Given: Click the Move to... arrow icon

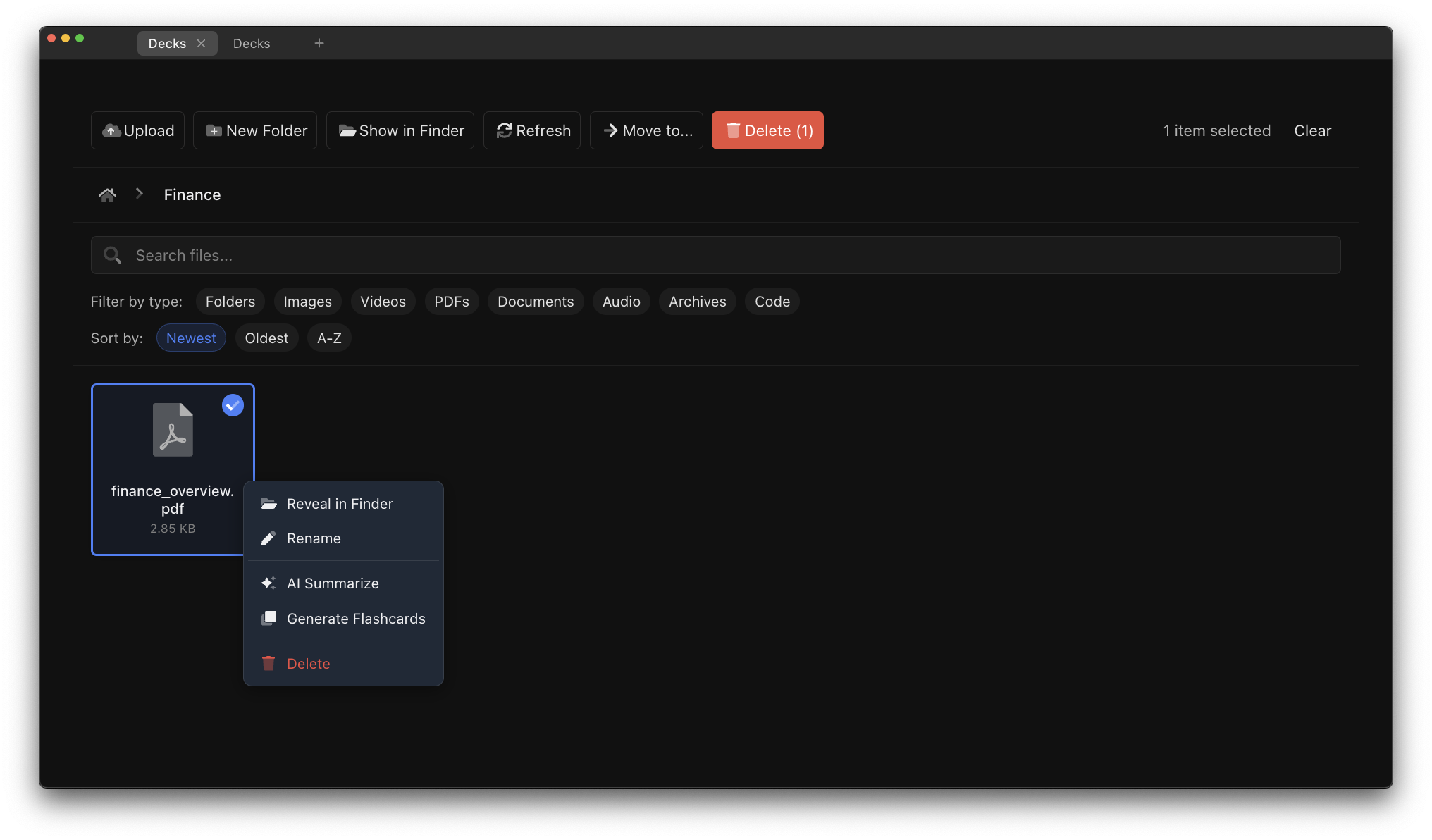Looking at the screenshot, I should 610,130.
